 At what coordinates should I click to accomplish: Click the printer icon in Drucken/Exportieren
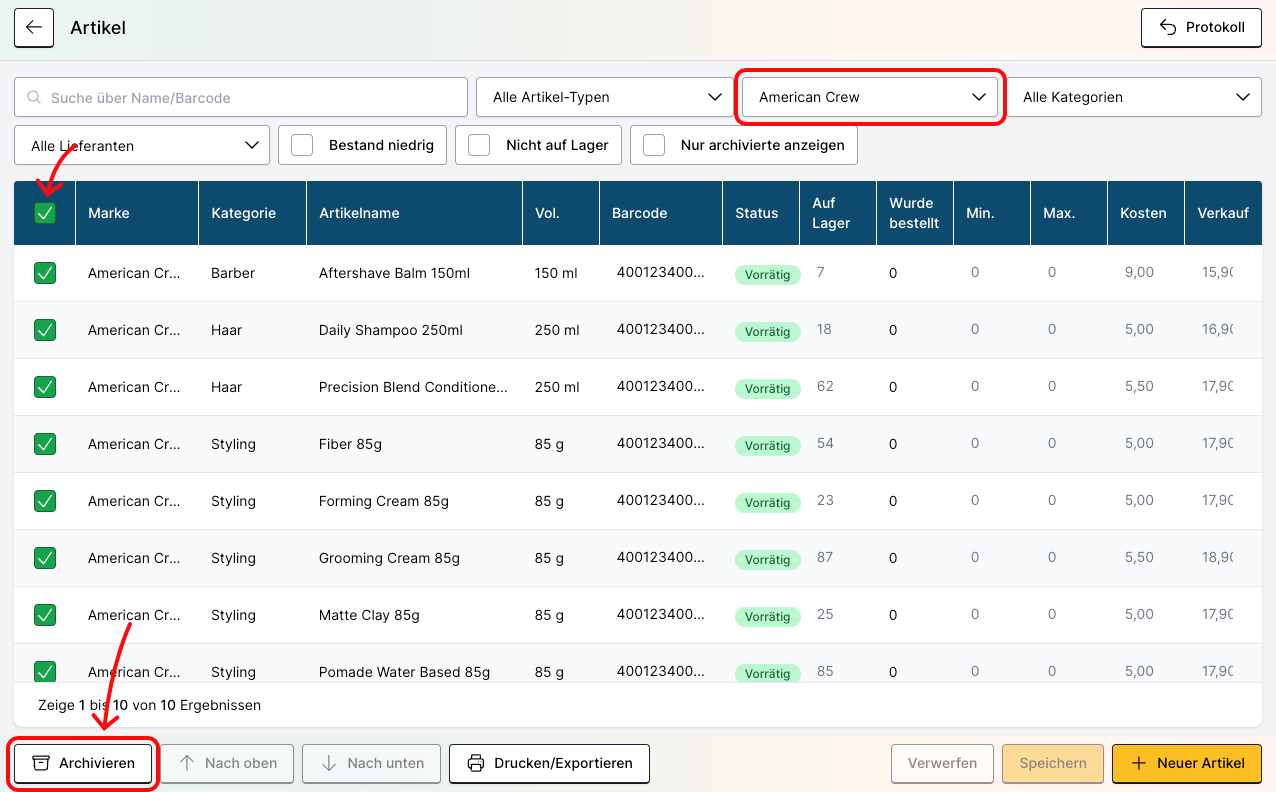(x=476, y=763)
